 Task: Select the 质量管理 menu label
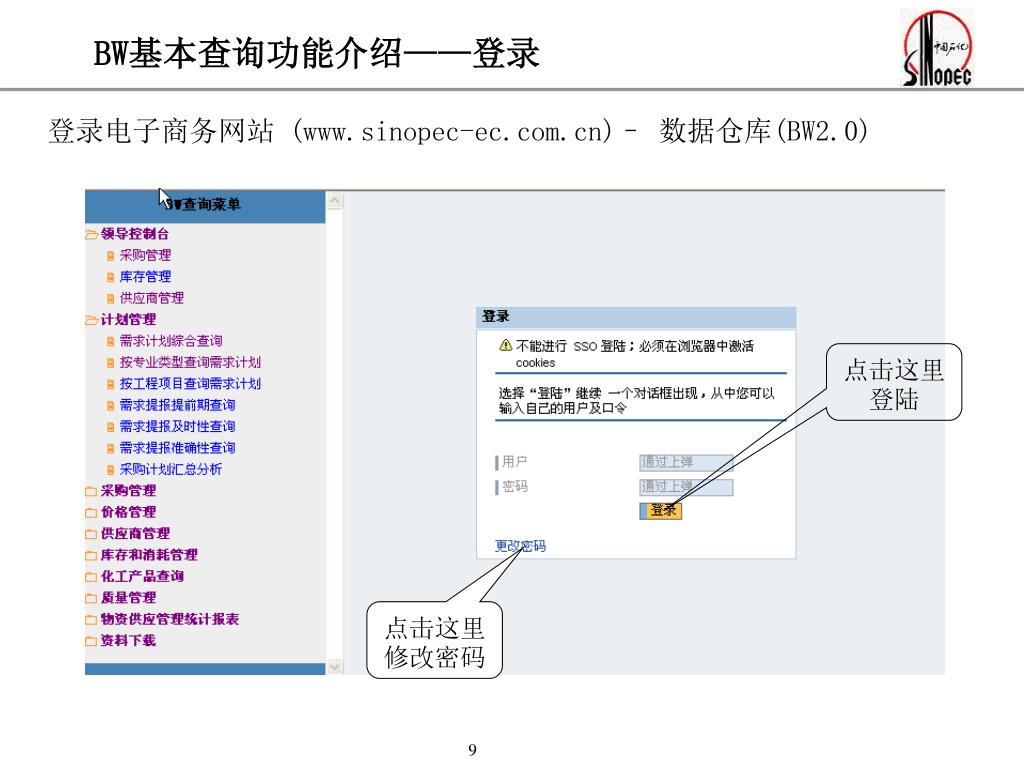pyautogui.click(x=128, y=598)
